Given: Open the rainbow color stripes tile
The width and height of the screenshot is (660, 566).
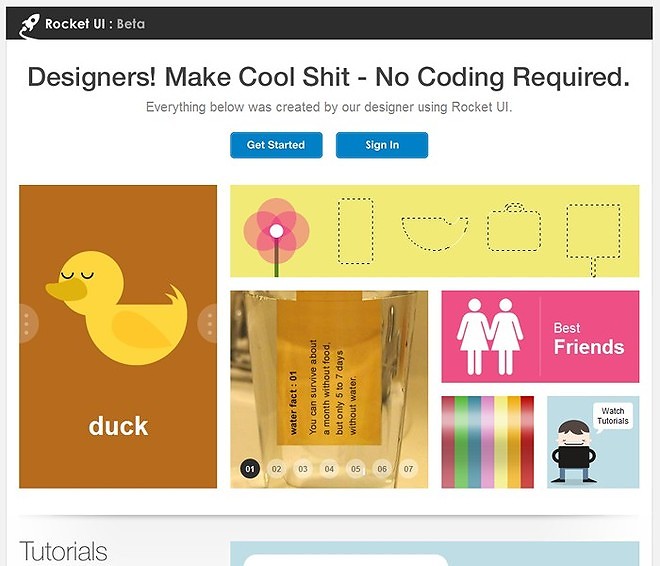Looking at the screenshot, I should (x=487, y=442).
